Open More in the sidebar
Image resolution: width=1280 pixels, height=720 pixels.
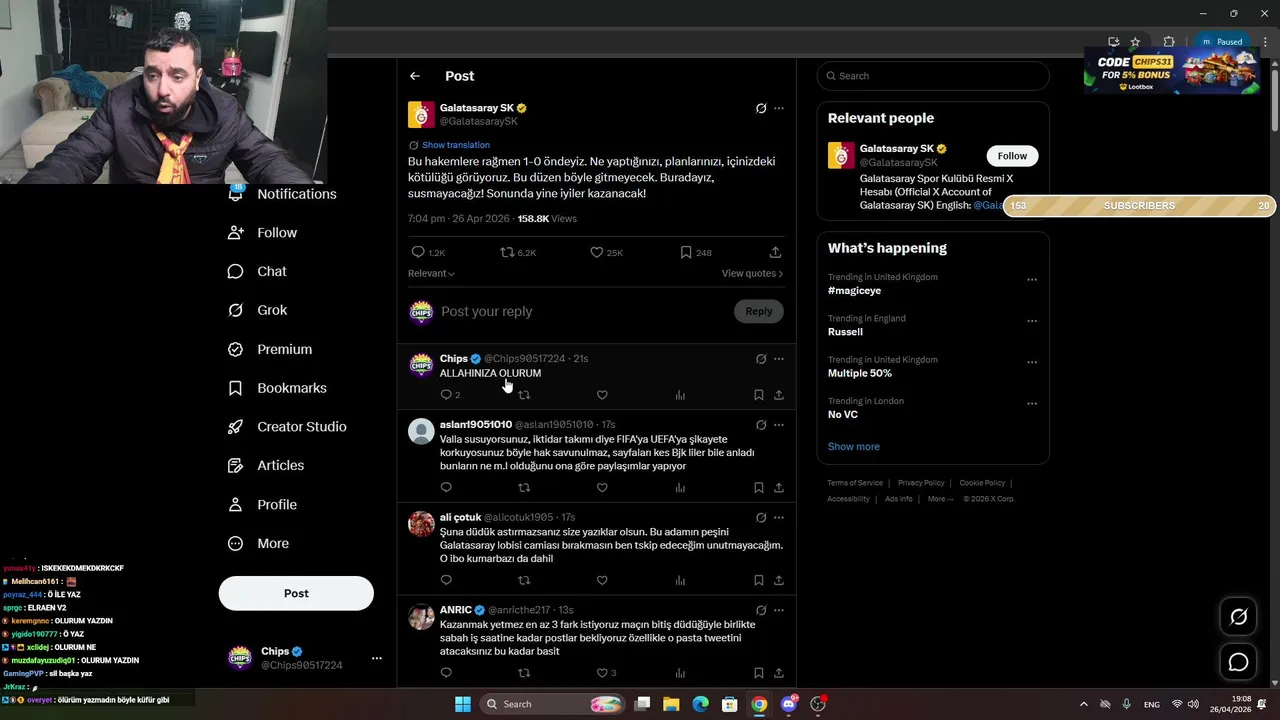[258, 544]
